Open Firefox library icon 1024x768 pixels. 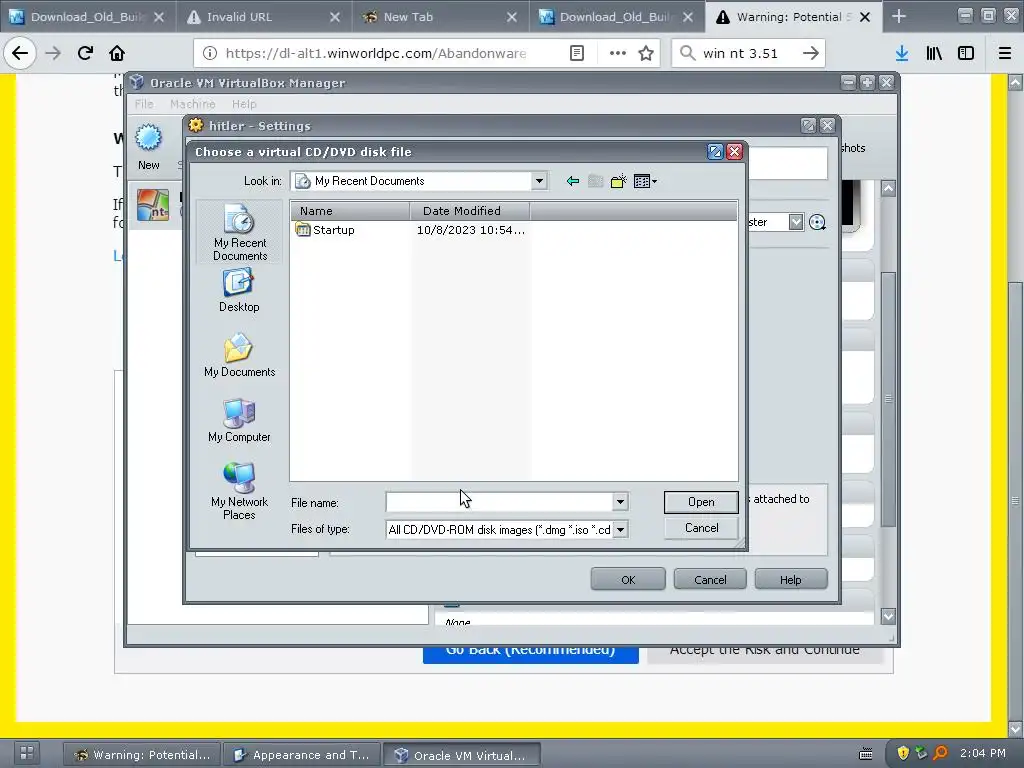pos(934,53)
